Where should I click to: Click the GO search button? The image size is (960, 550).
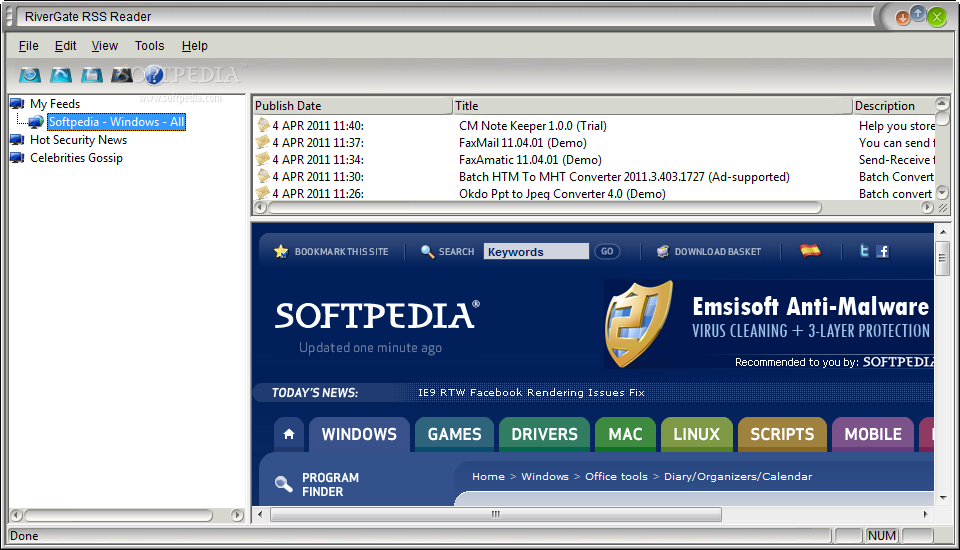[x=607, y=251]
